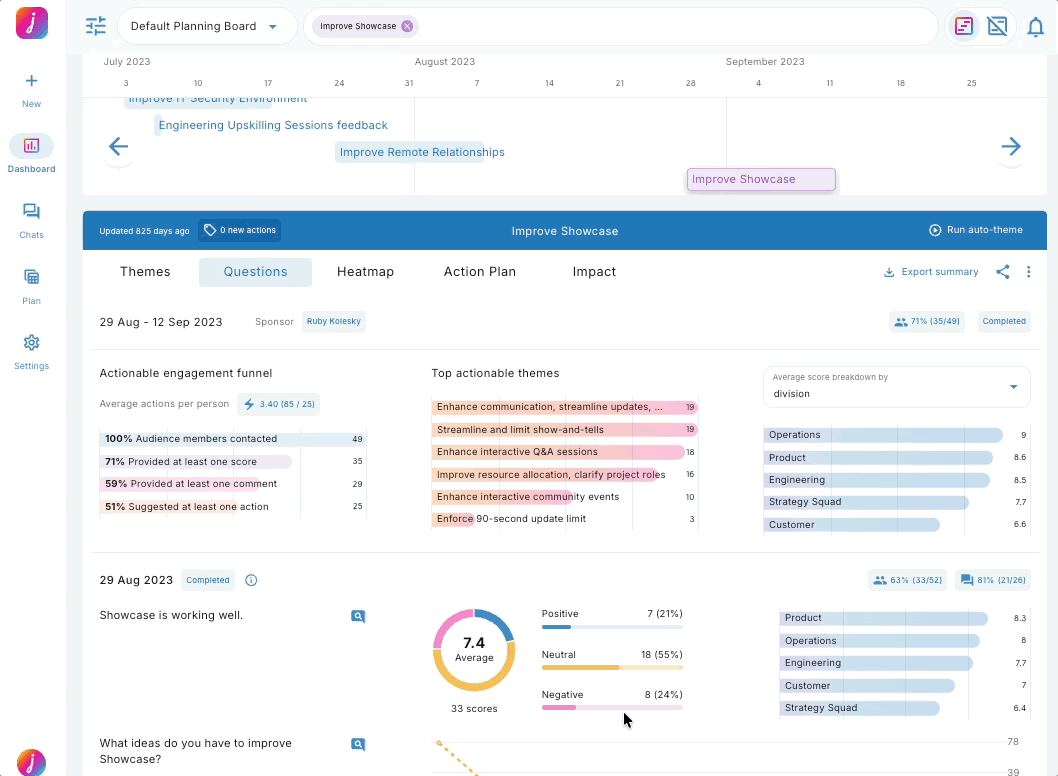Click the info icon next to Completed
This screenshot has height=776, width=1058.
(251, 580)
